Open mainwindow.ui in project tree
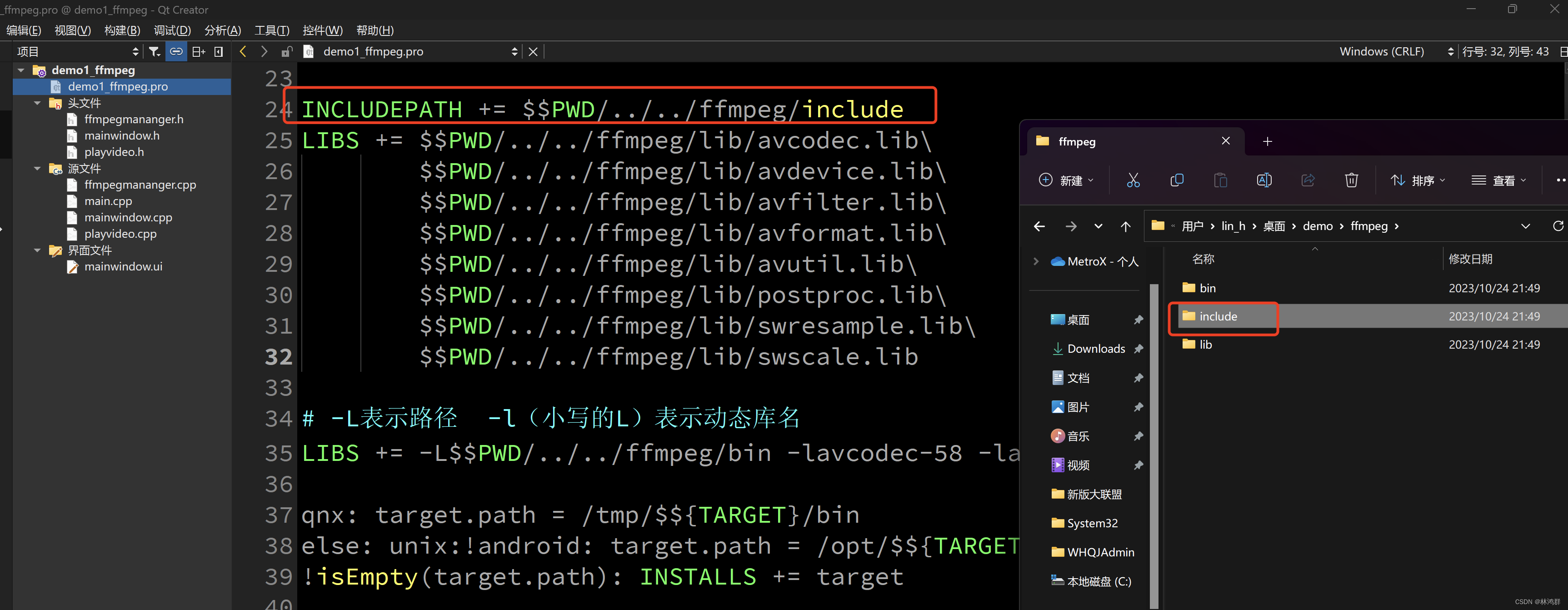The width and height of the screenshot is (1568, 610). pos(123,267)
